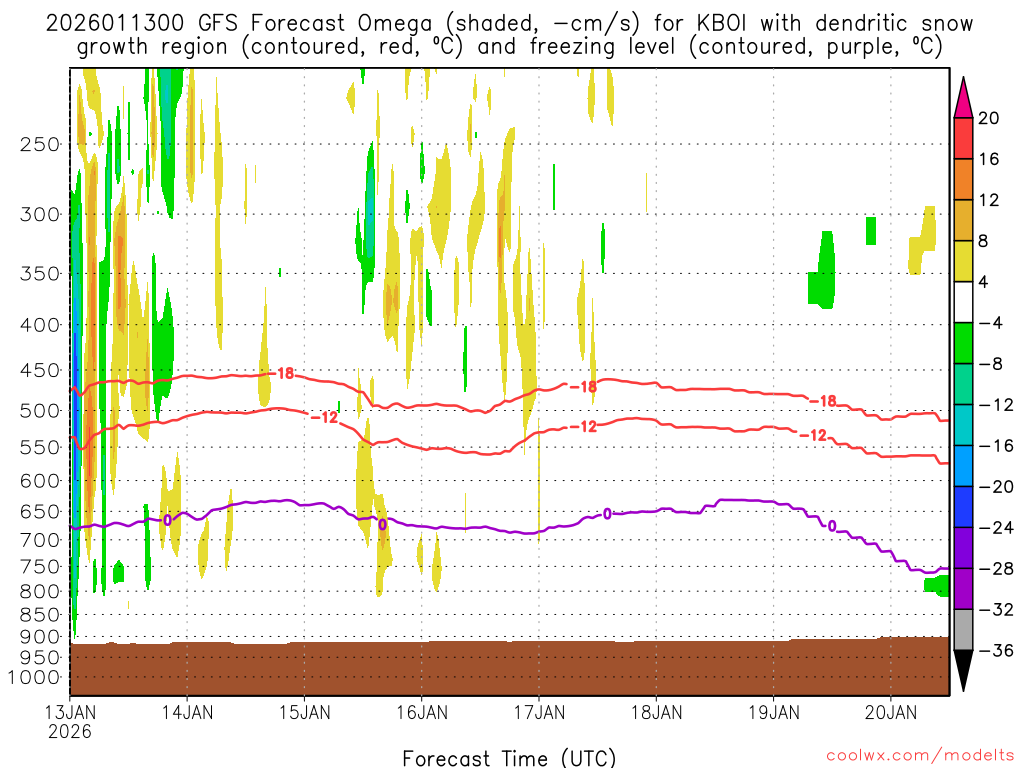Click the light orange 8-12 color bar segment

(963, 221)
